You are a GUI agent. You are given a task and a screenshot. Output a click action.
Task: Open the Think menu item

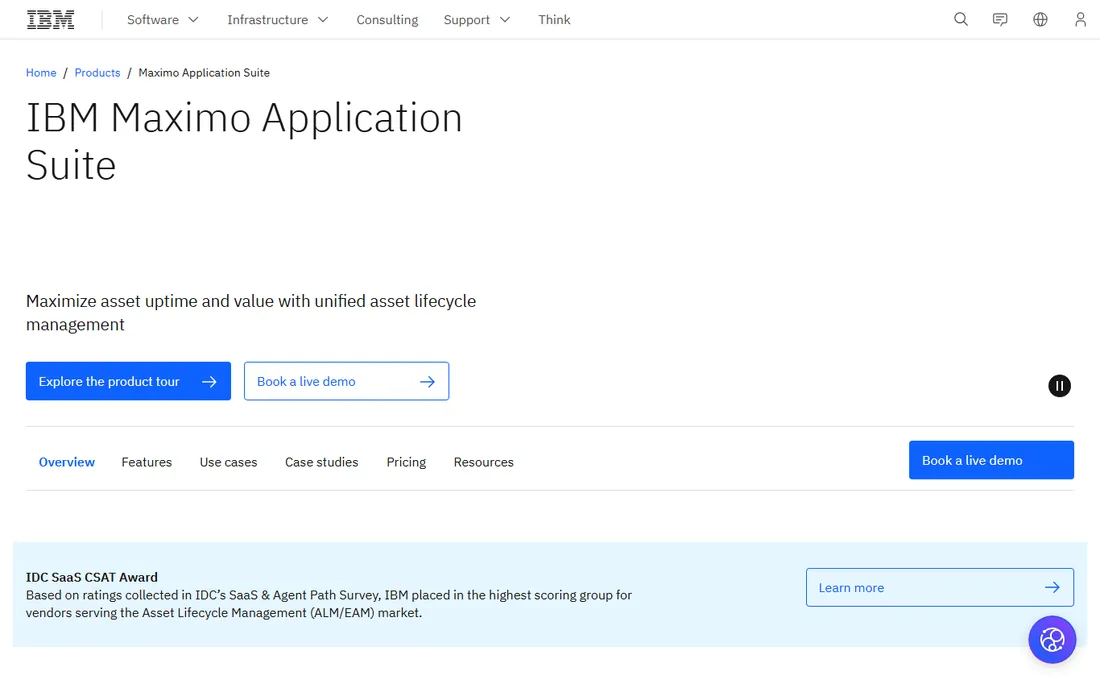[554, 20]
